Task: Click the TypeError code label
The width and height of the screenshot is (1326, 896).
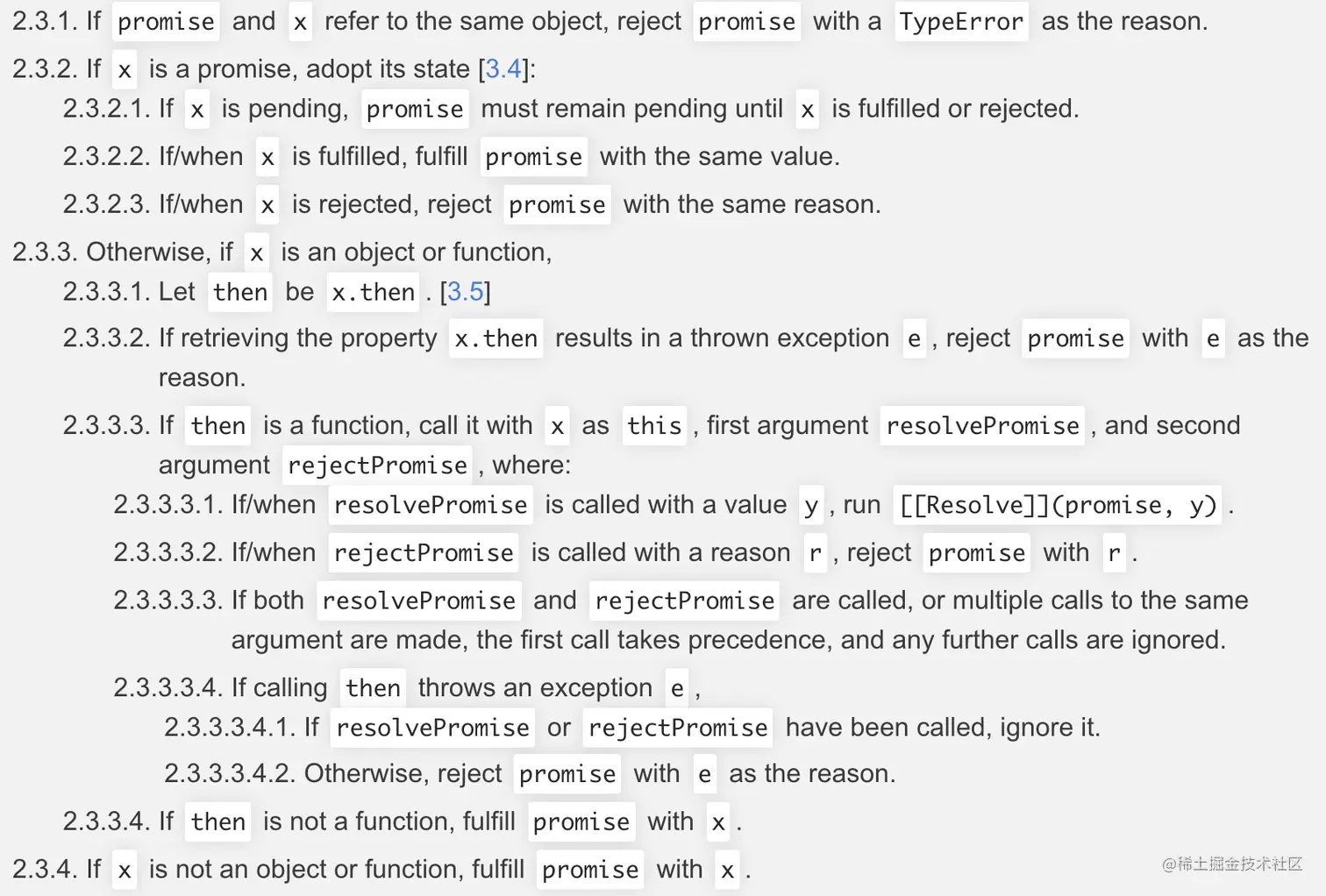Action: (x=961, y=21)
